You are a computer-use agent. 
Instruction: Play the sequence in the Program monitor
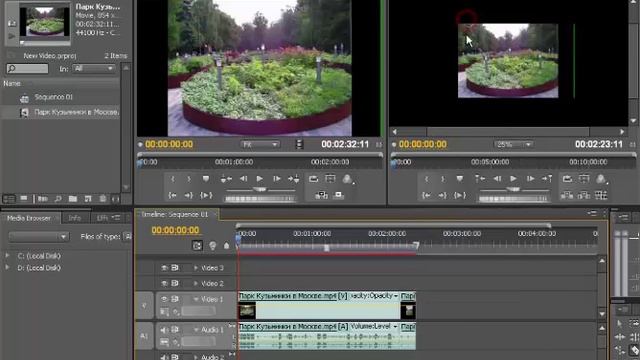513,179
